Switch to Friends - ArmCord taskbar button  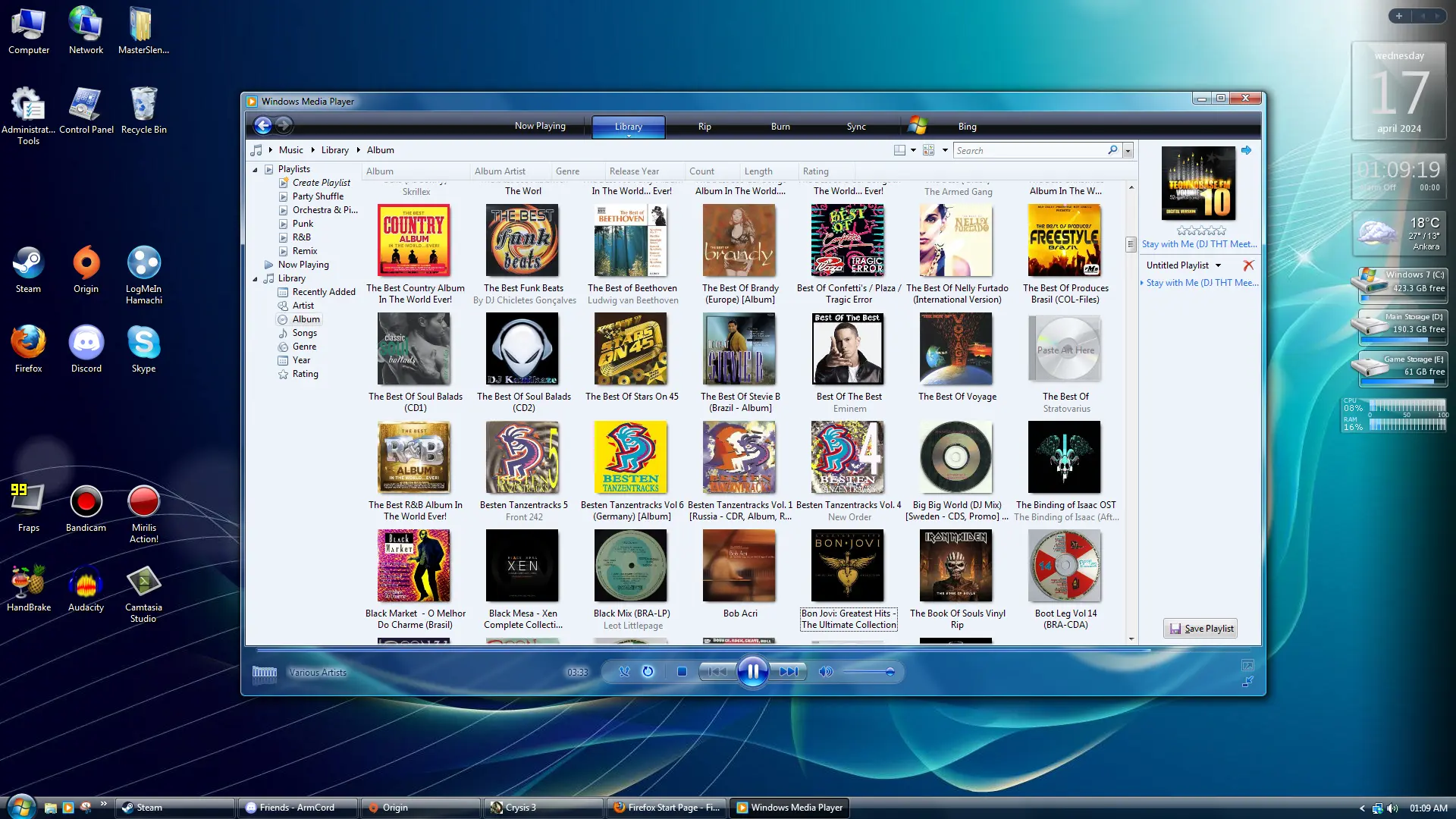(298, 808)
